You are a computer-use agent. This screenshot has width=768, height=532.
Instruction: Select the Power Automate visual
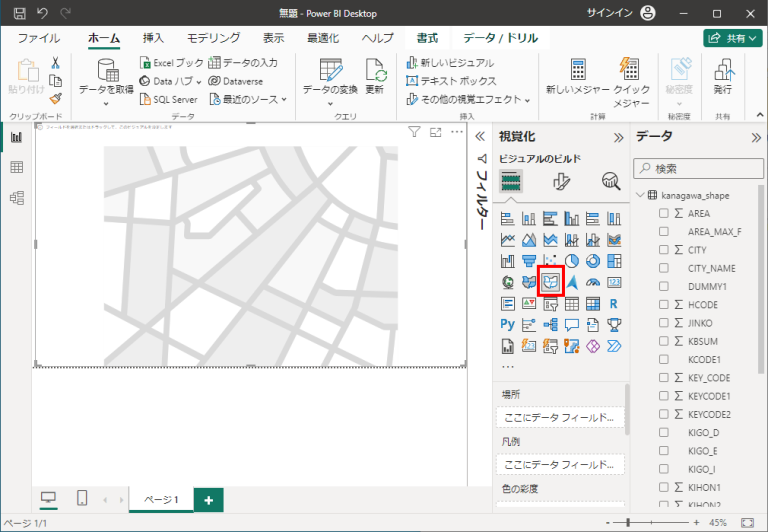pyautogui.click(x=614, y=346)
